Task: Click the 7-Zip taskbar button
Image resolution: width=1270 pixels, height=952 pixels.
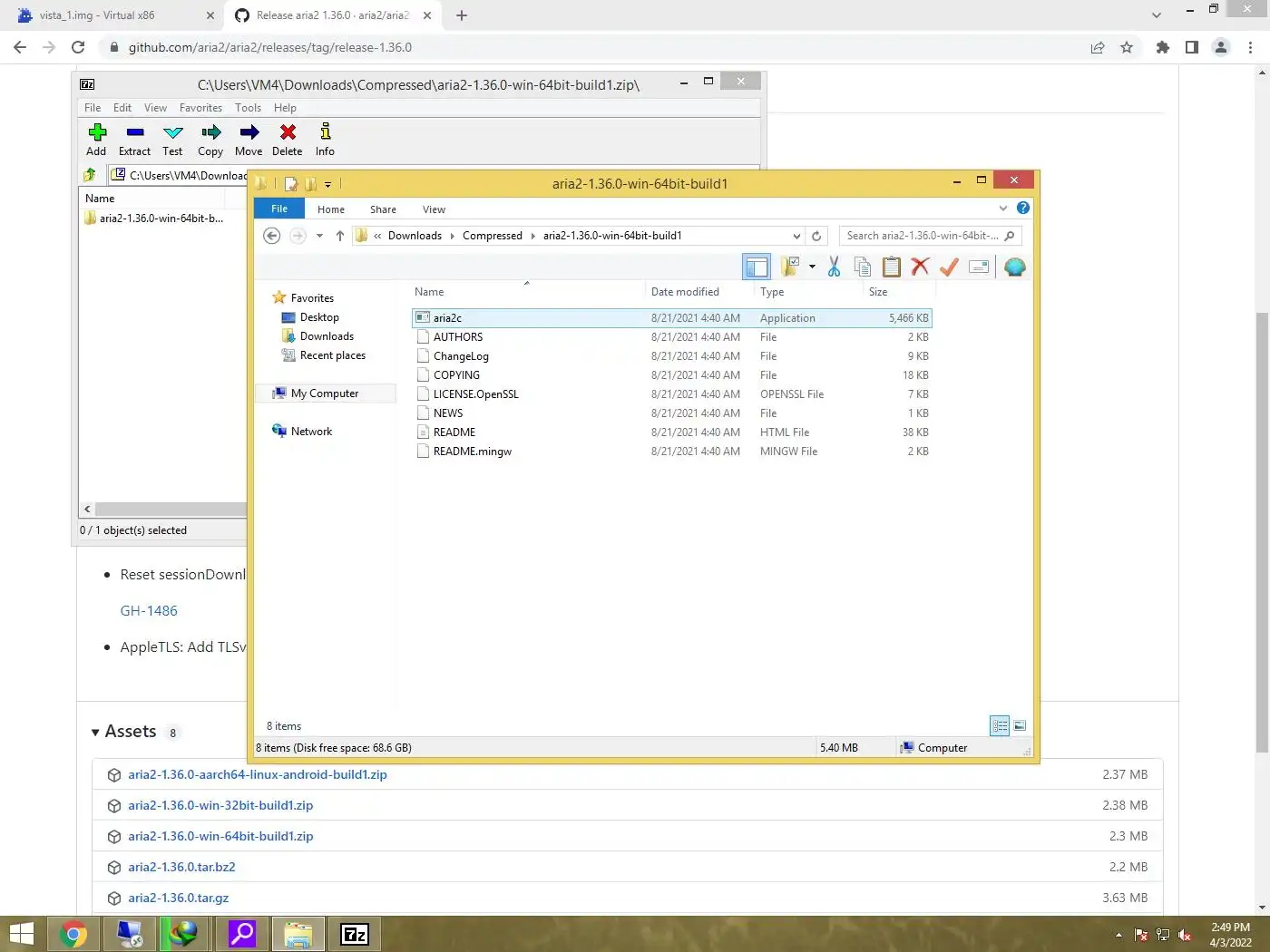Action: (x=354, y=934)
